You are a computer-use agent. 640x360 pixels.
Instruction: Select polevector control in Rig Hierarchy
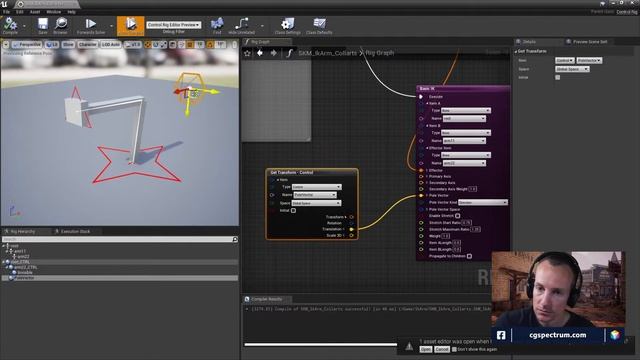(120, 278)
